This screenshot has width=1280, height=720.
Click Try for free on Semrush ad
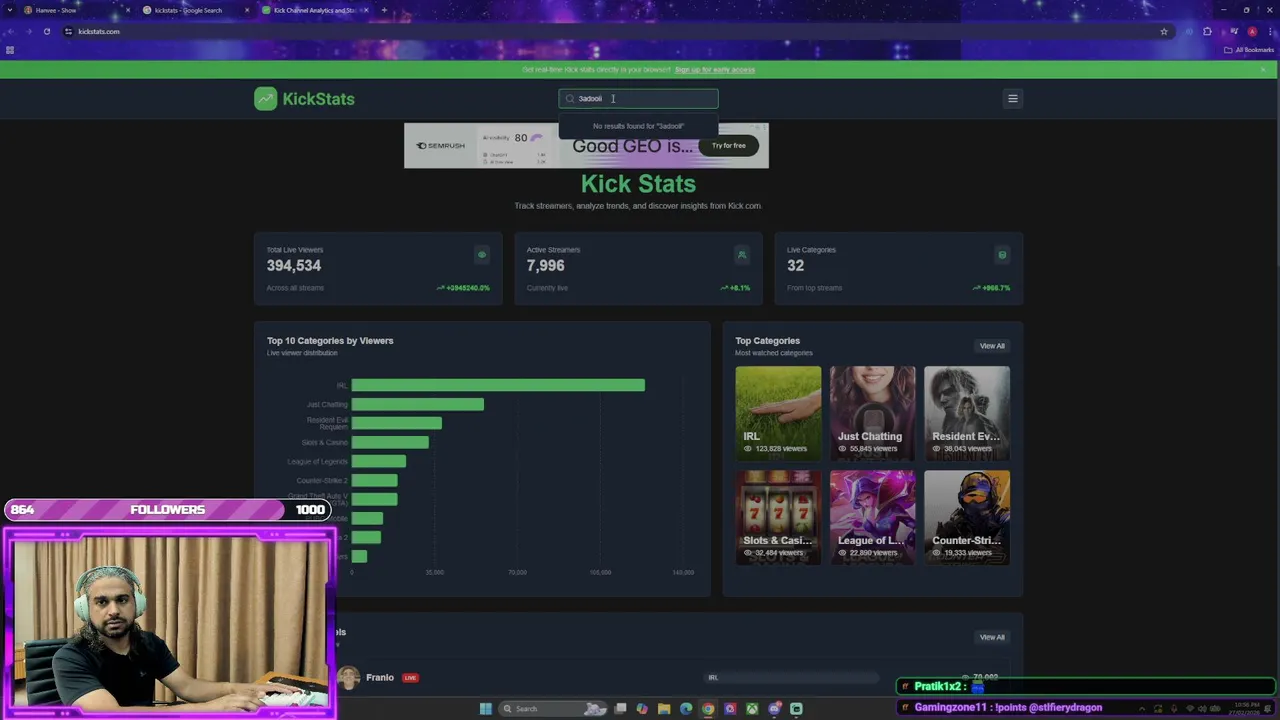point(728,145)
